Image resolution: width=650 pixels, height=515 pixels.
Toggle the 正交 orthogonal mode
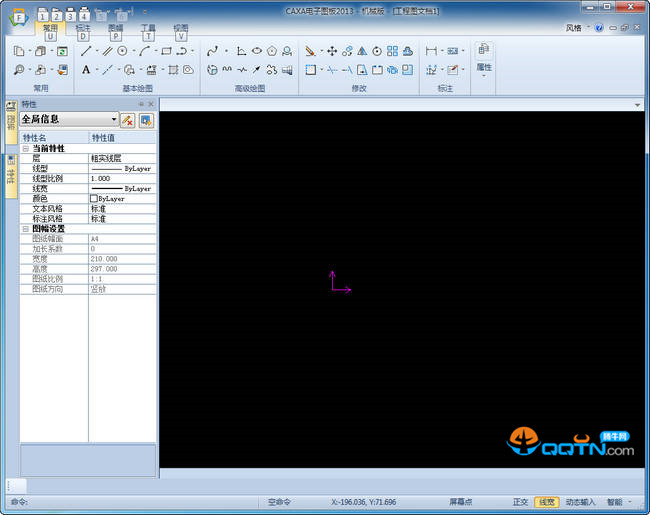pos(520,502)
